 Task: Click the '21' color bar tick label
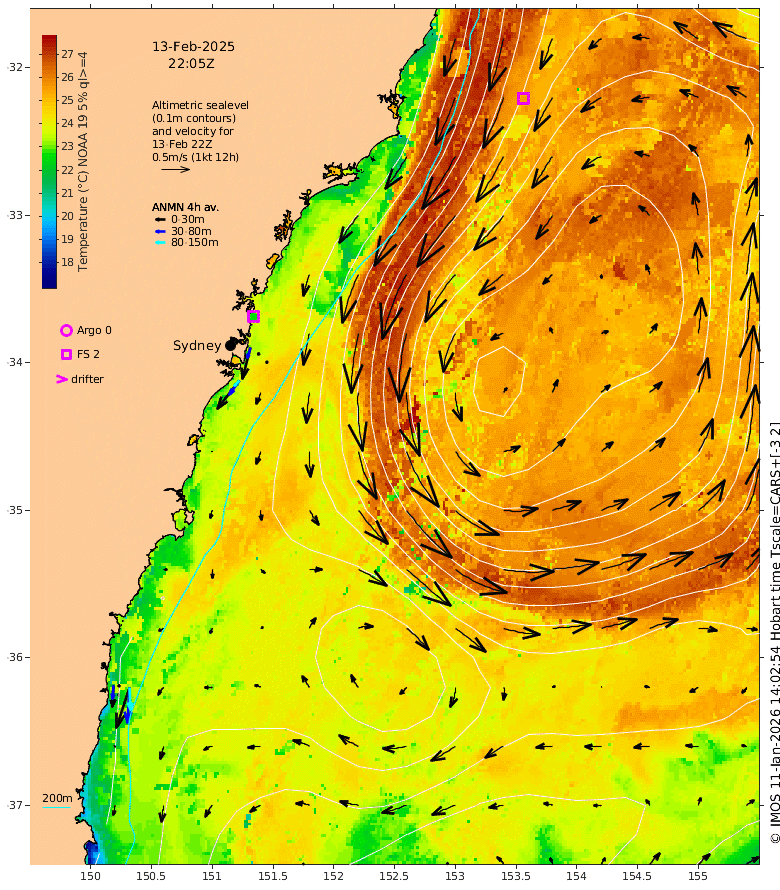pyautogui.click(x=68, y=193)
